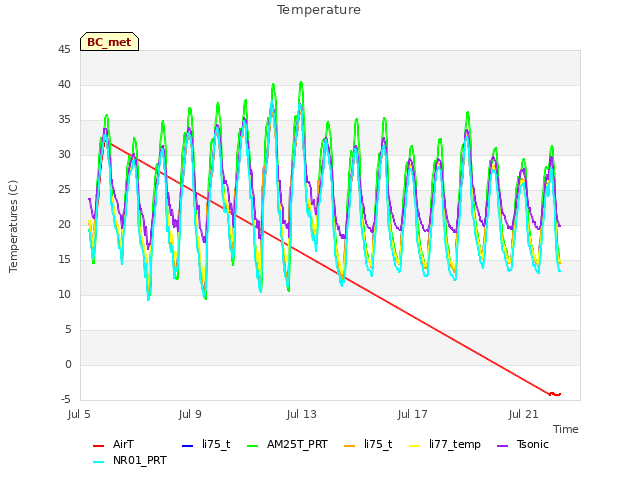Screen dimensions: 640x480
Task: Click the 40 y-axis tick label
Action: click(x=64, y=84)
